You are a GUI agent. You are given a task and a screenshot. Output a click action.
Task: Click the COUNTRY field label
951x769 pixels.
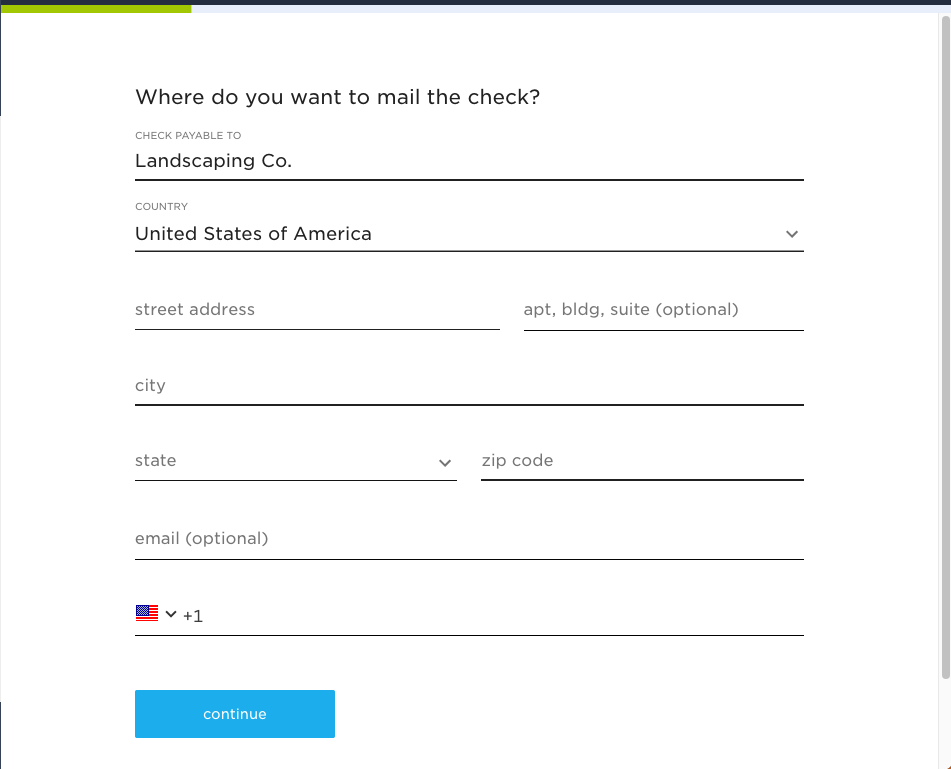click(161, 207)
